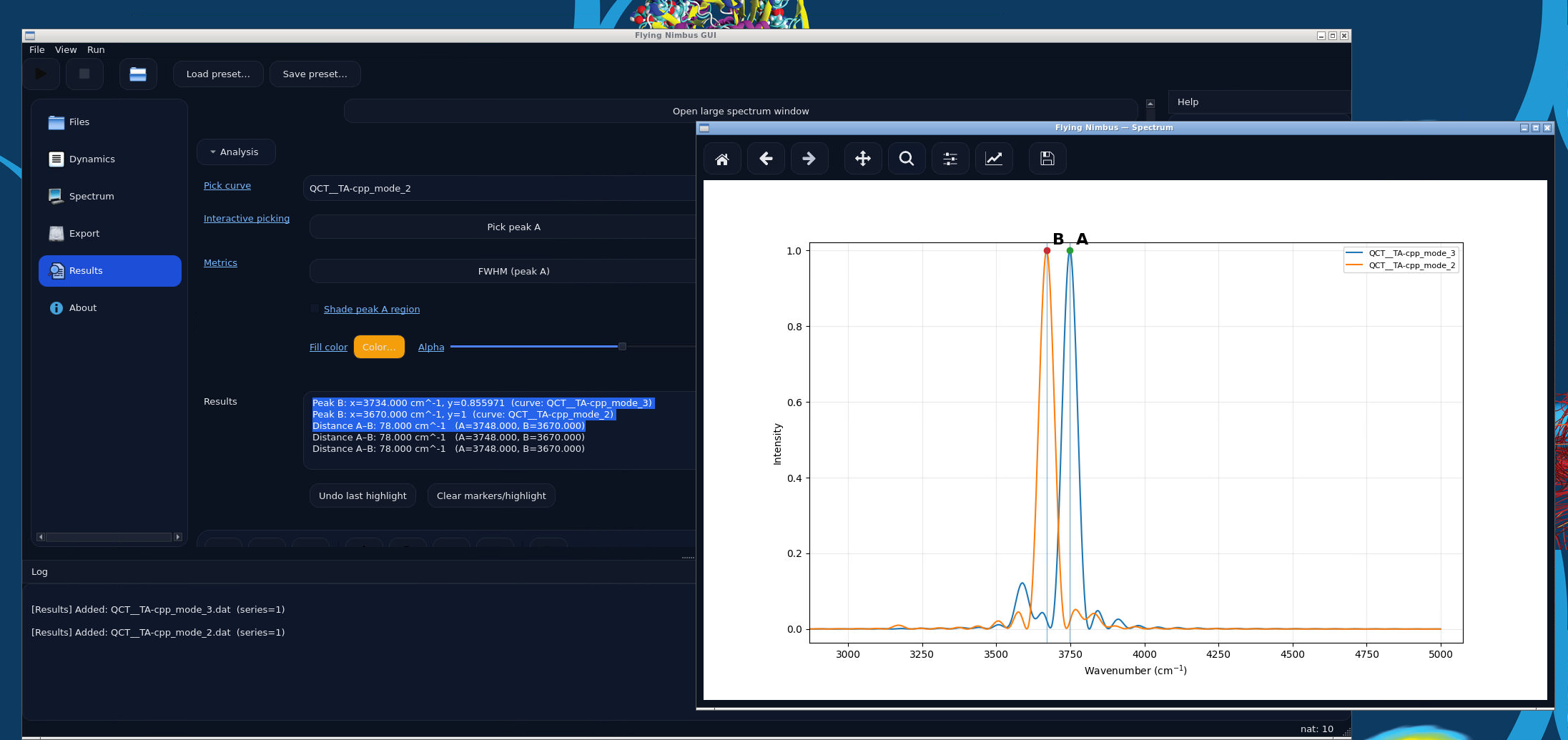
Task: Save the figure with floppy icon
Action: pyautogui.click(x=1047, y=159)
